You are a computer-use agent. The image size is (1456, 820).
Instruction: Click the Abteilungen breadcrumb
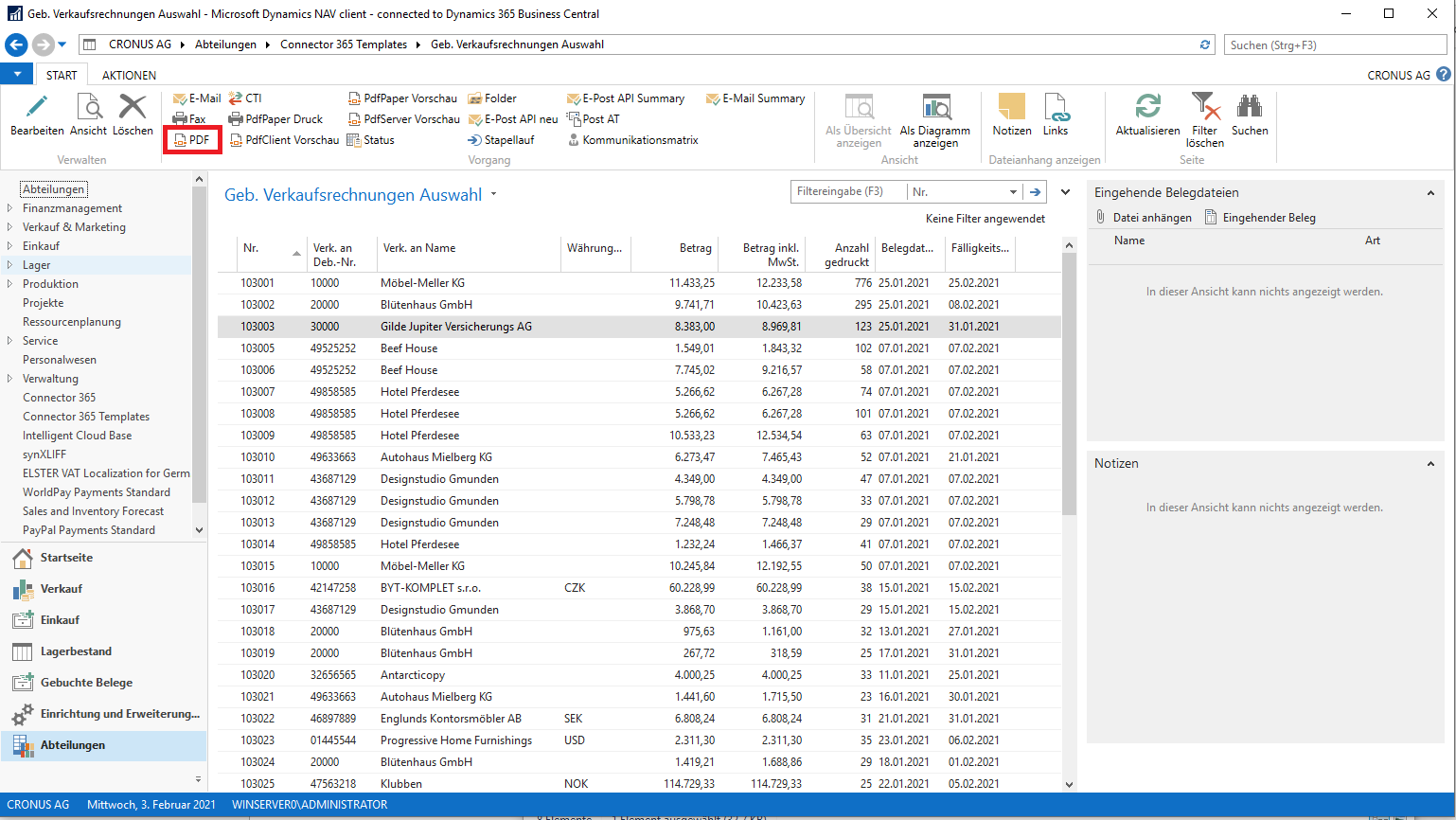[x=225, y=45]
